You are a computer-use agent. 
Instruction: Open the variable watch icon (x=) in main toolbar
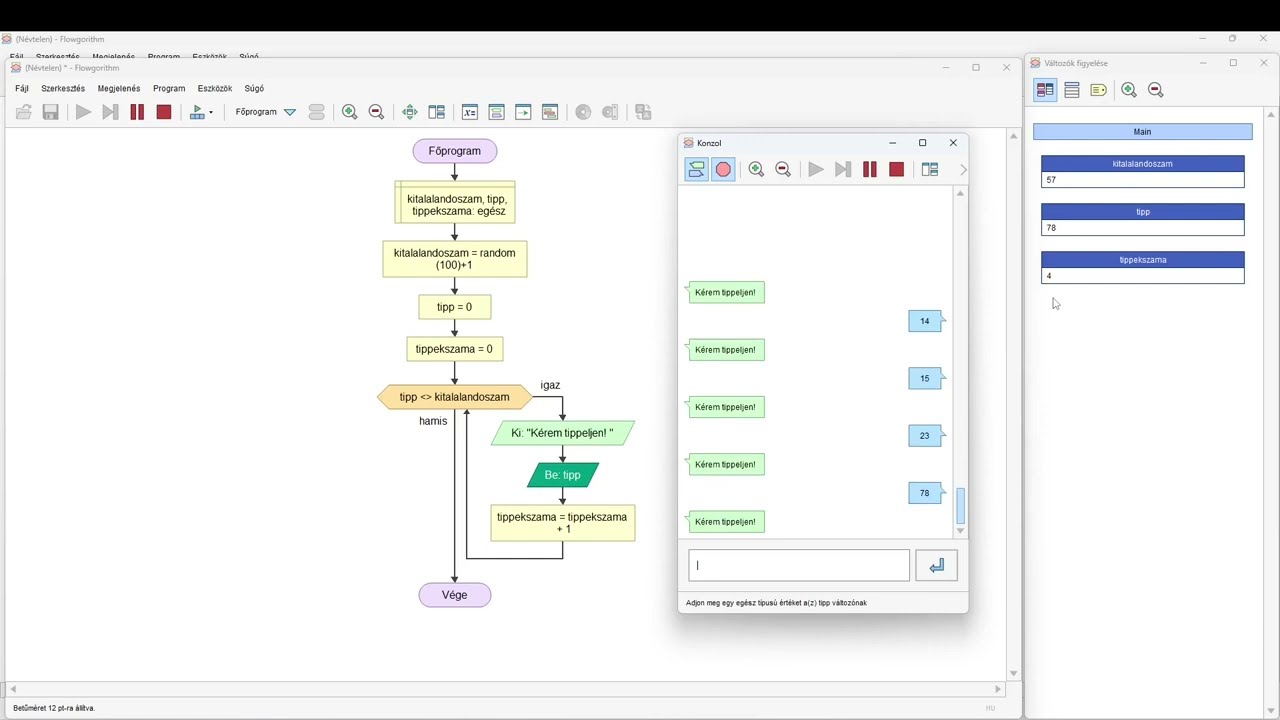470,112
